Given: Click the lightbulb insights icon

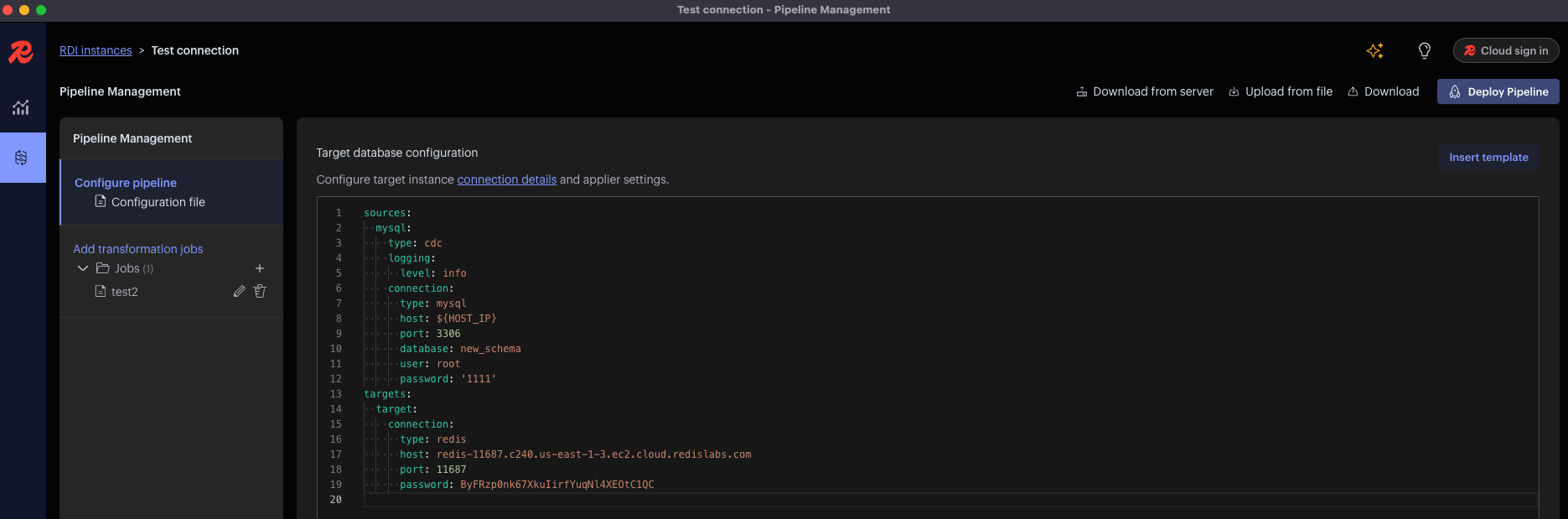Looking at the screenshot, I should [x=1424, y=51].
